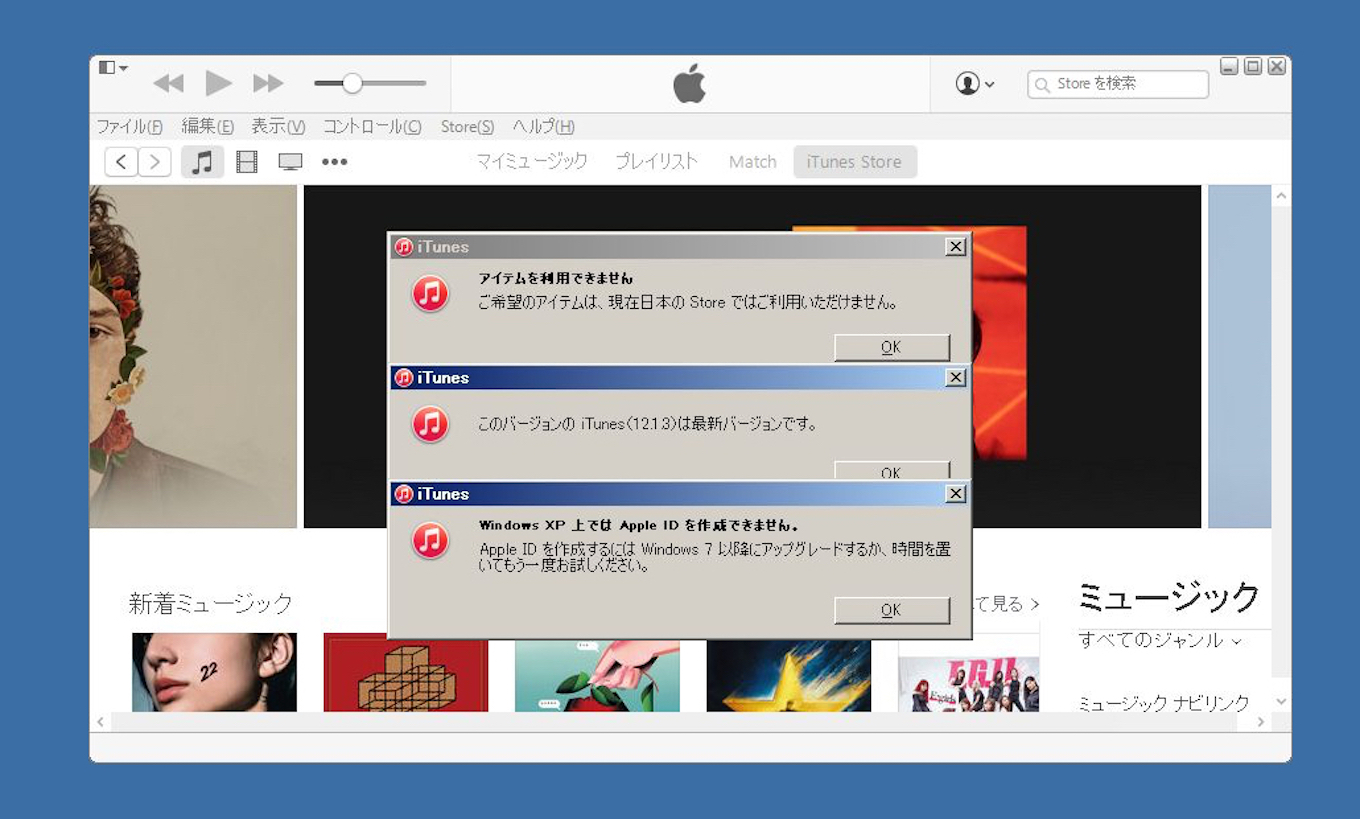Click iTunes icon in item unavailable dialog
Image resolution: width=1360 pixels, height=819 pixels.
tap(431, 293)
